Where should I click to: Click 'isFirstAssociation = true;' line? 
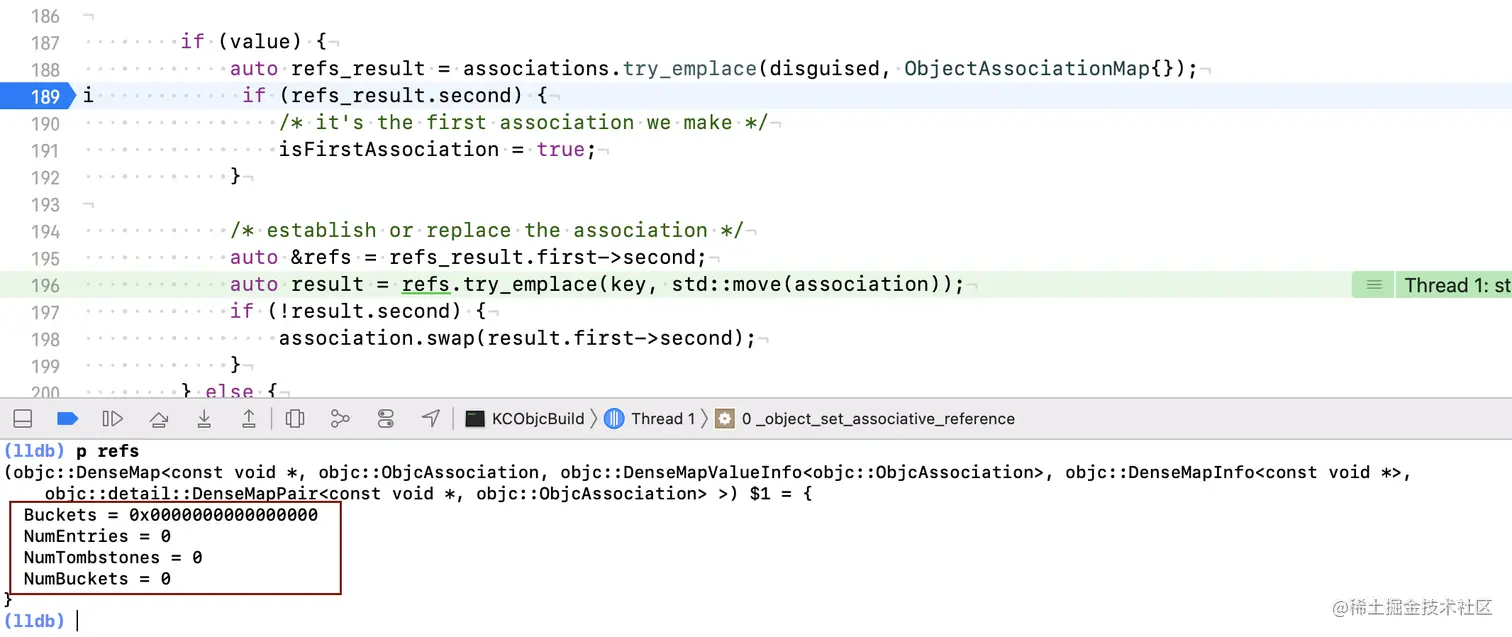[x=437, y=149]
